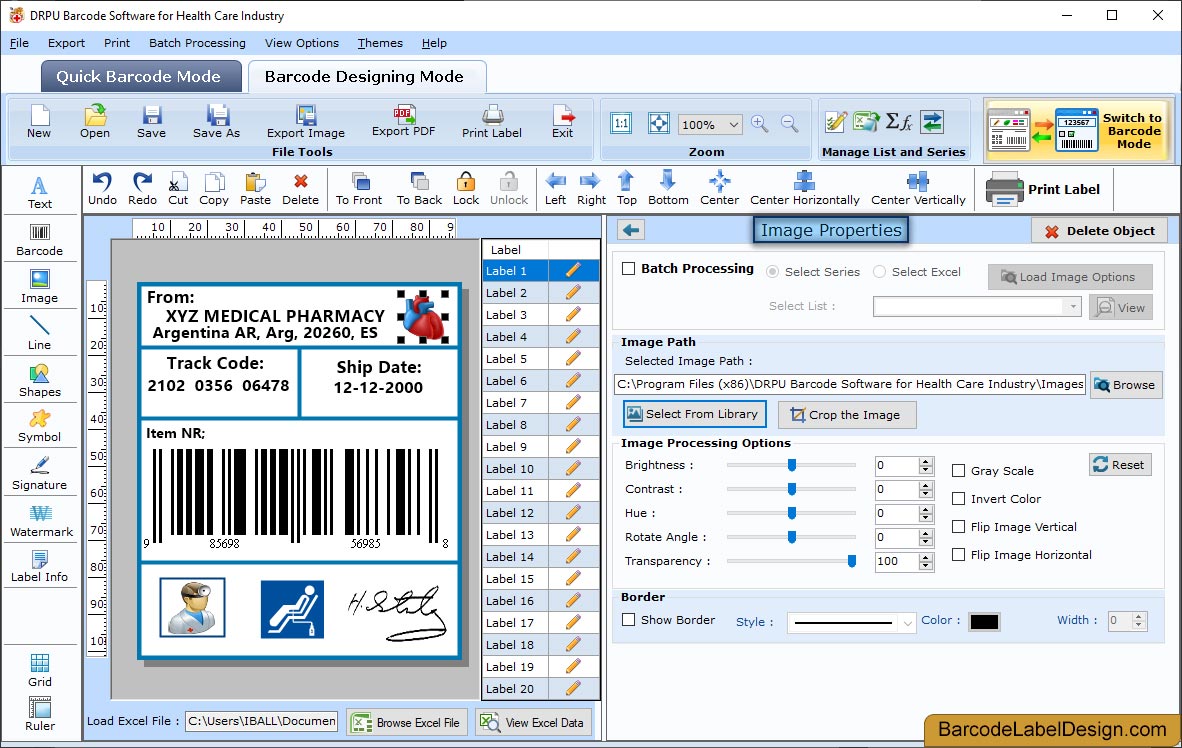Send object To Back

[x=419, y=189]
